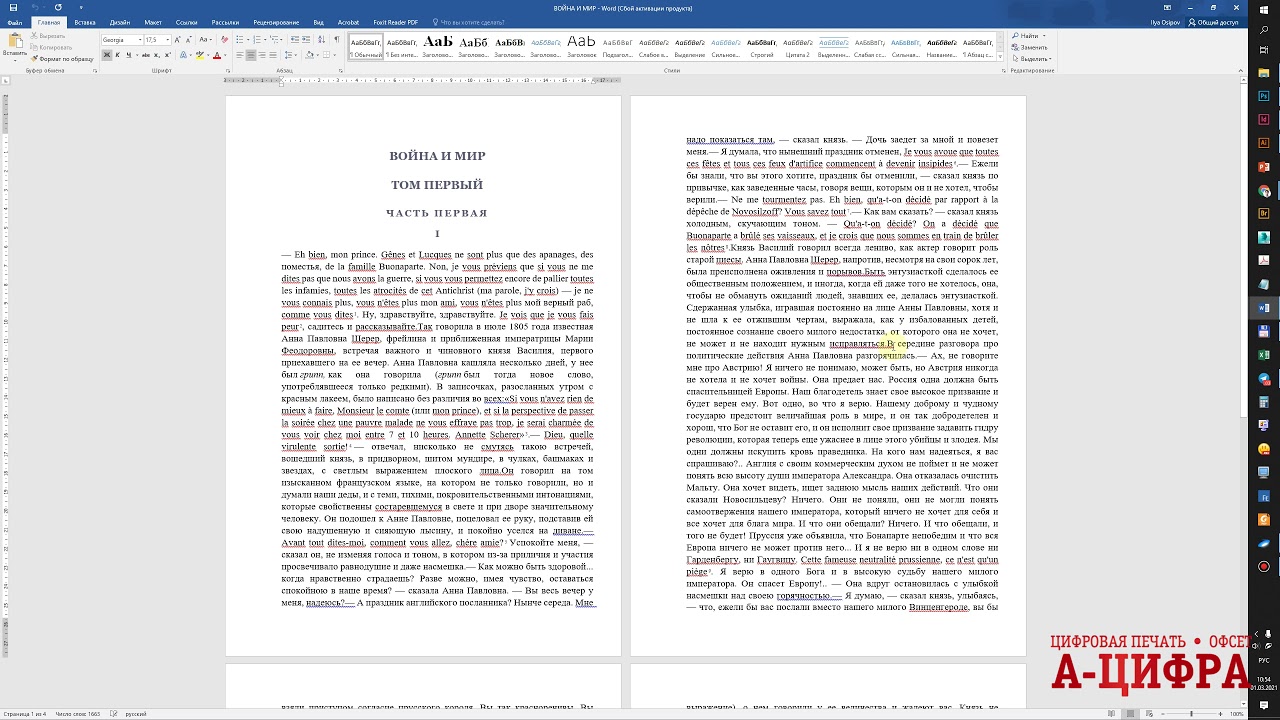
Task: Justify paragraph text alignment
Action: 273,55
